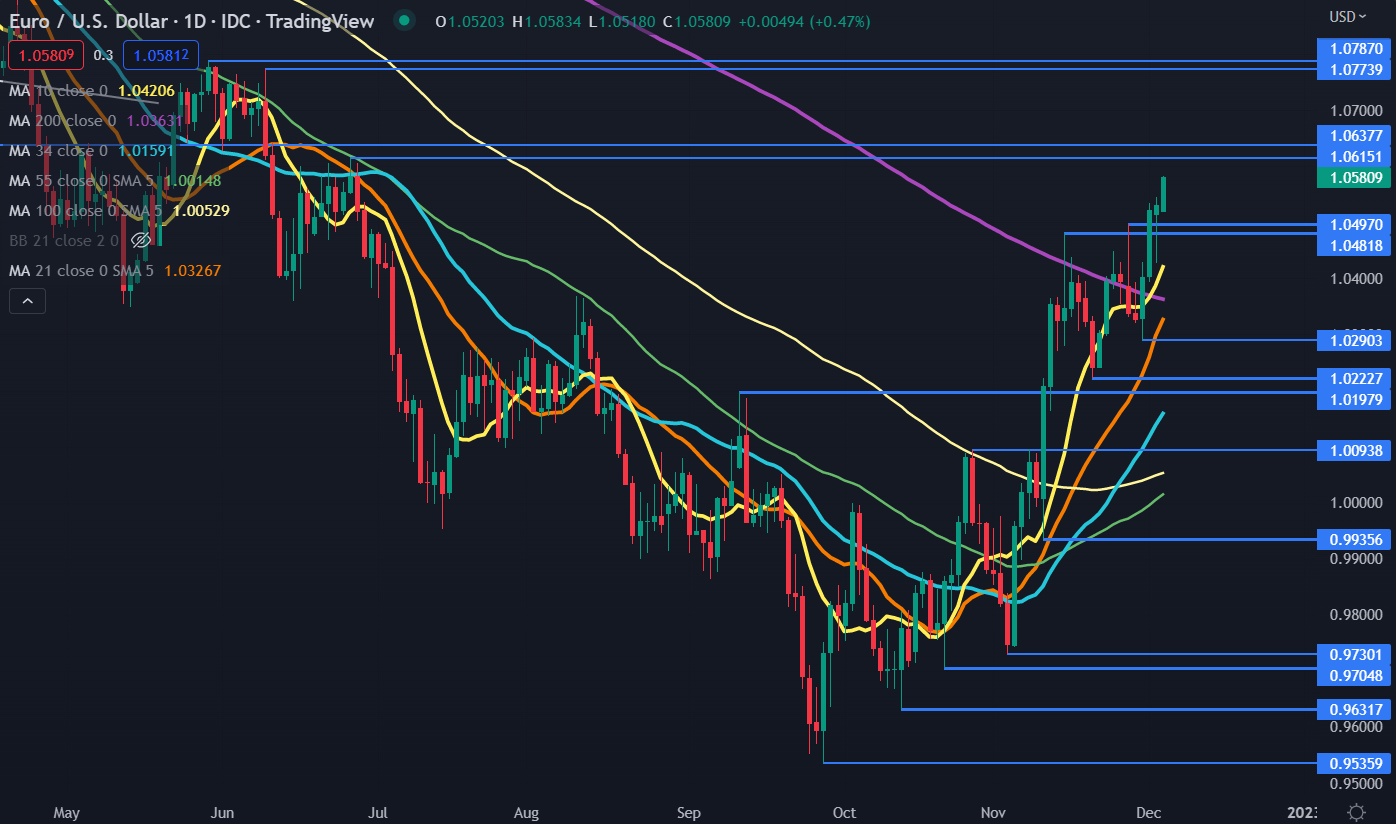Collapse the indicator legend list

(x=27, y=300)
